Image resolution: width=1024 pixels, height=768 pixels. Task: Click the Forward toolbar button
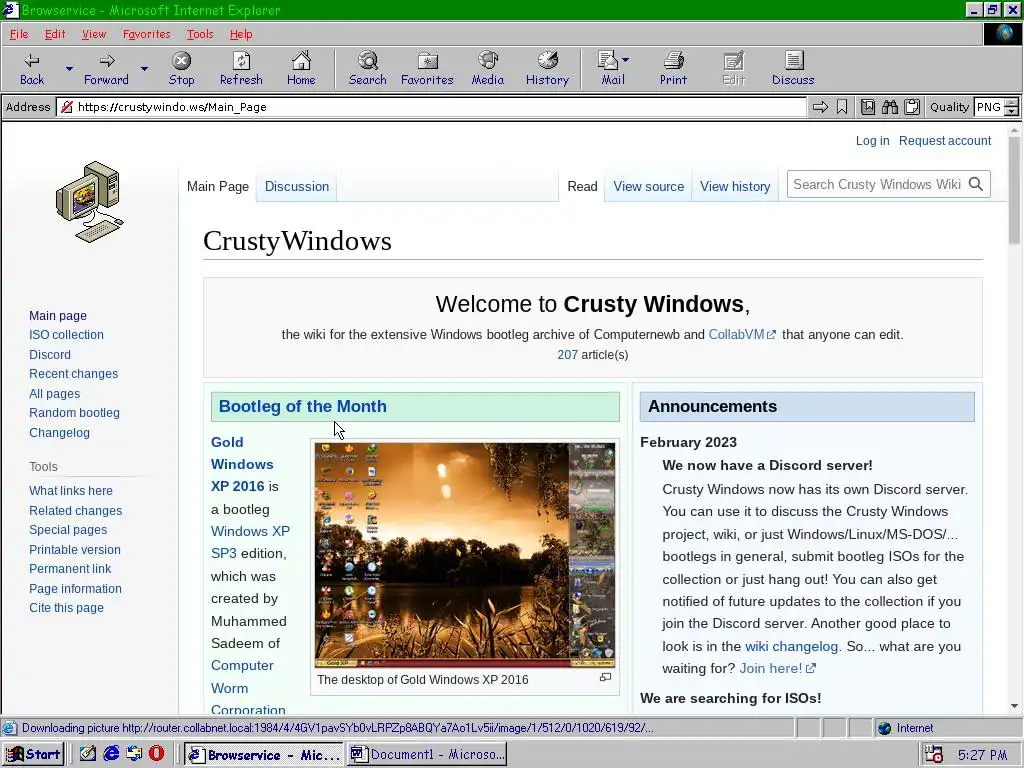tap(106, 69)
